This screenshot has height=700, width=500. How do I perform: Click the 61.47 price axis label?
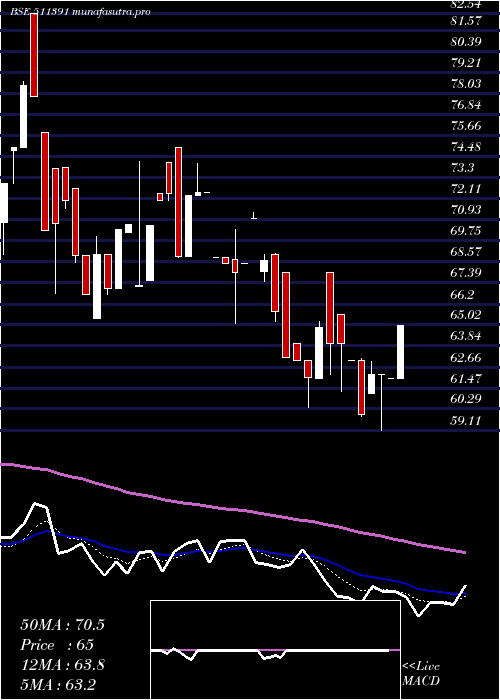tap(467, 379)
